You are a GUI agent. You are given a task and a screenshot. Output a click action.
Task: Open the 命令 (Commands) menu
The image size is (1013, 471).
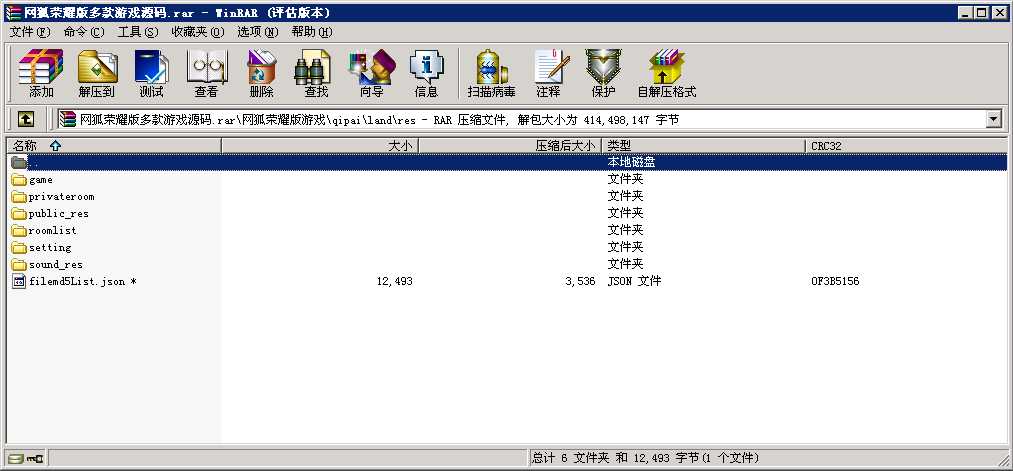click(84, 32)
